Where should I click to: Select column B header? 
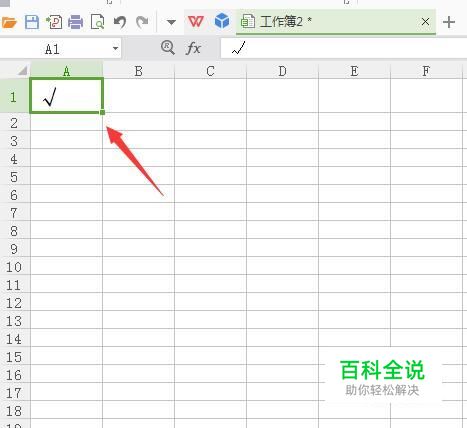pos(139,71)
